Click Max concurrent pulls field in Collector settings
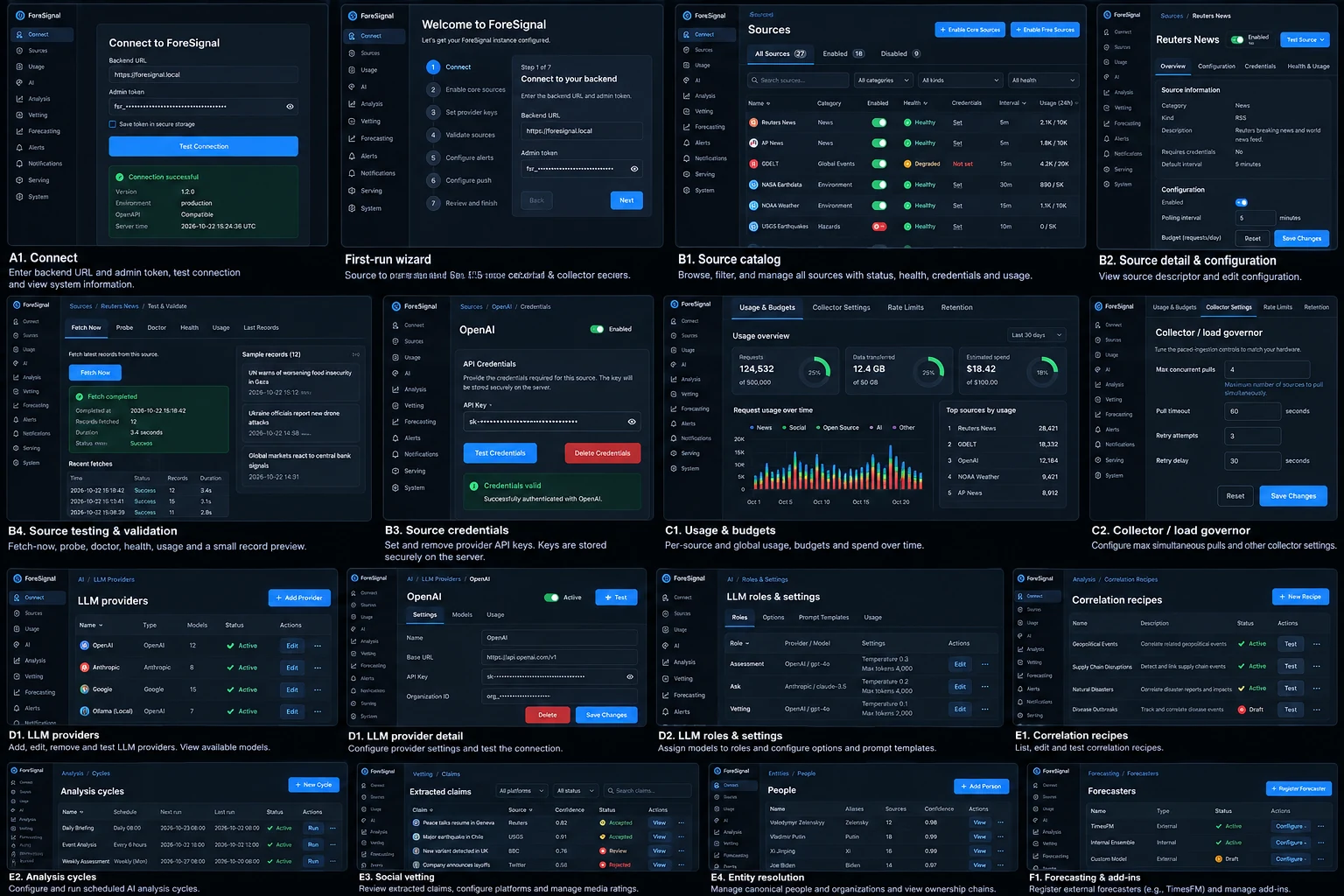 pyautogui.click(x=1268, y=369)
